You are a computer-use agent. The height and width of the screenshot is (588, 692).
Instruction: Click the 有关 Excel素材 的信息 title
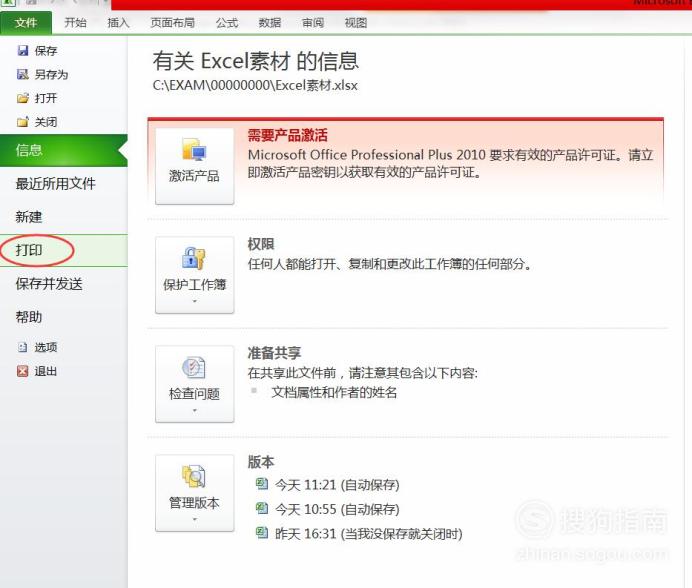256,61
